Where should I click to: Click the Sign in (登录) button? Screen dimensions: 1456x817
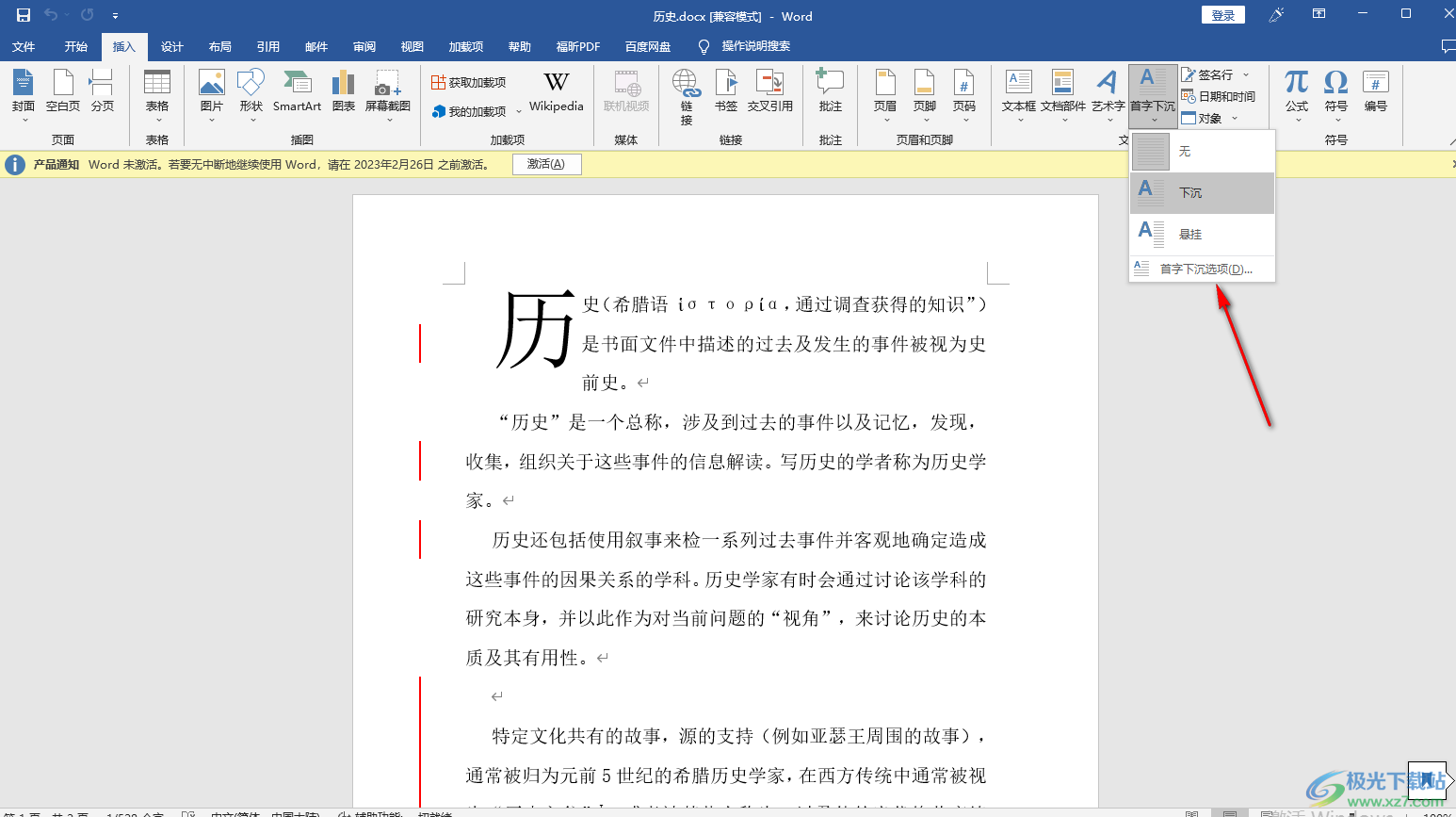click(x=1223, y=15)
